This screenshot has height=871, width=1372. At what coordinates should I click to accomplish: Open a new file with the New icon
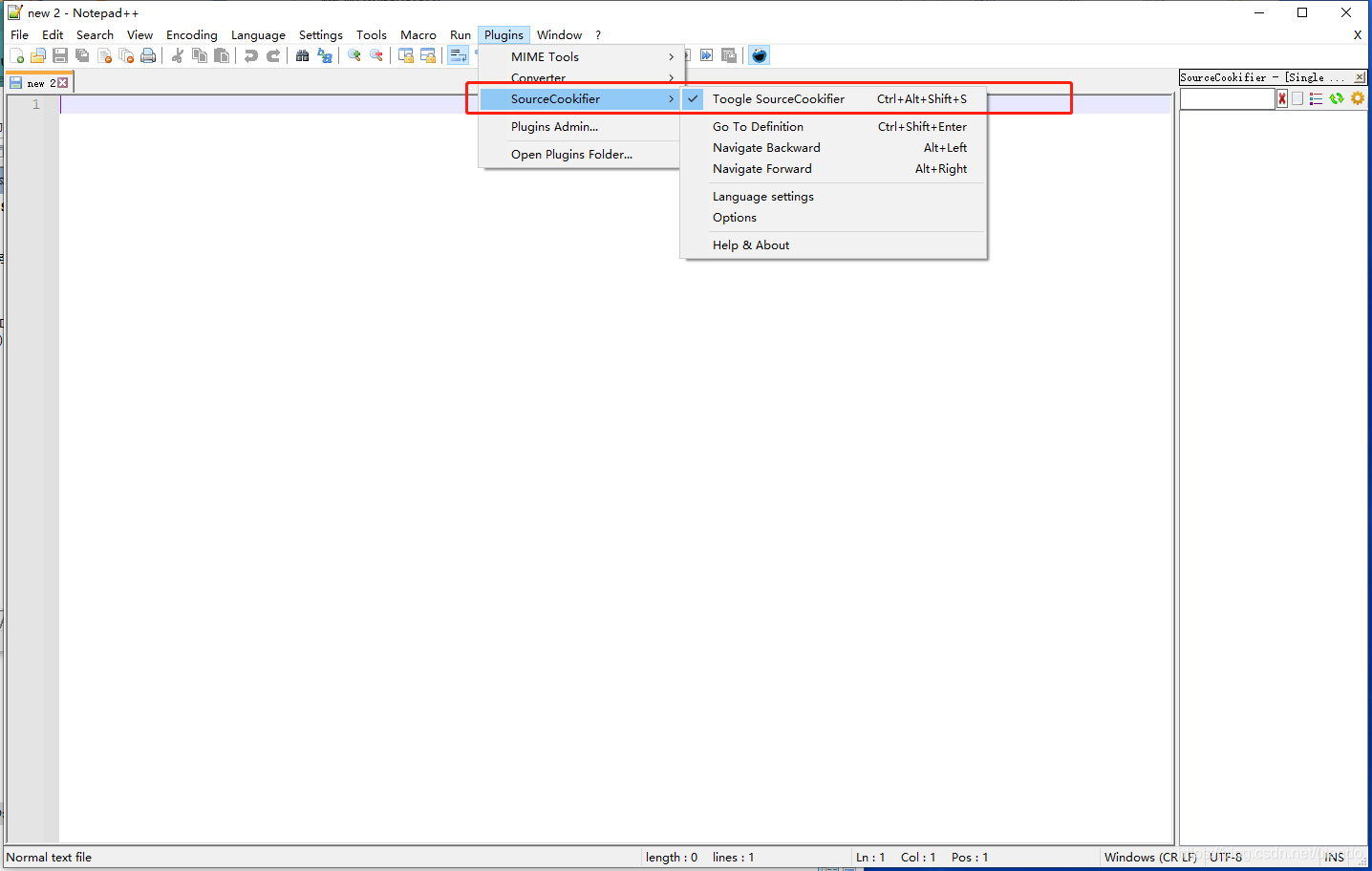(16, 55)
